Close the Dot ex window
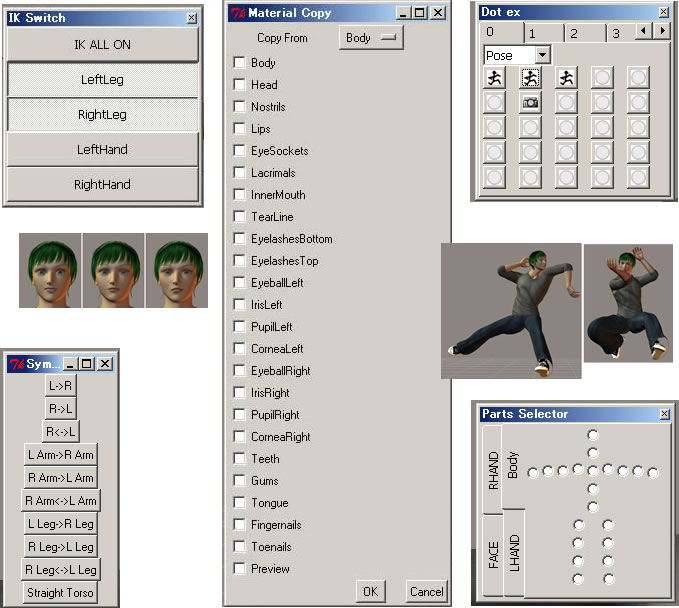Screen dimensions: 679x608 pyautogui.click(x=663, y=12)
